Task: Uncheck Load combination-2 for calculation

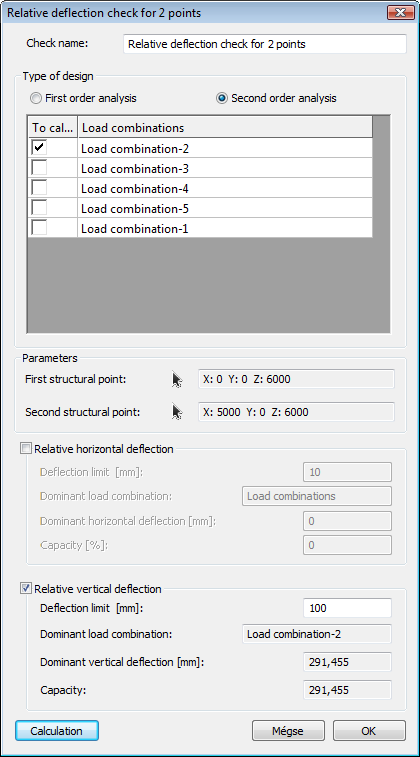Action: coord(39,148)
